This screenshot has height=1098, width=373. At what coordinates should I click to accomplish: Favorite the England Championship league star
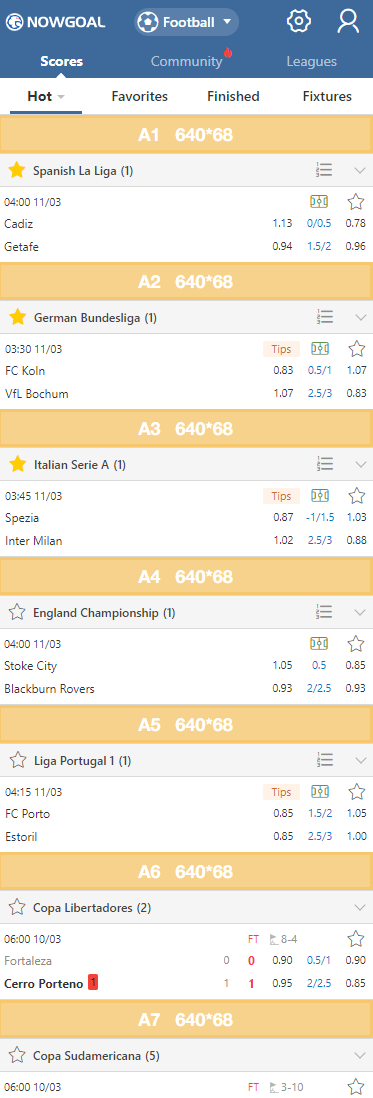point(17,612)
